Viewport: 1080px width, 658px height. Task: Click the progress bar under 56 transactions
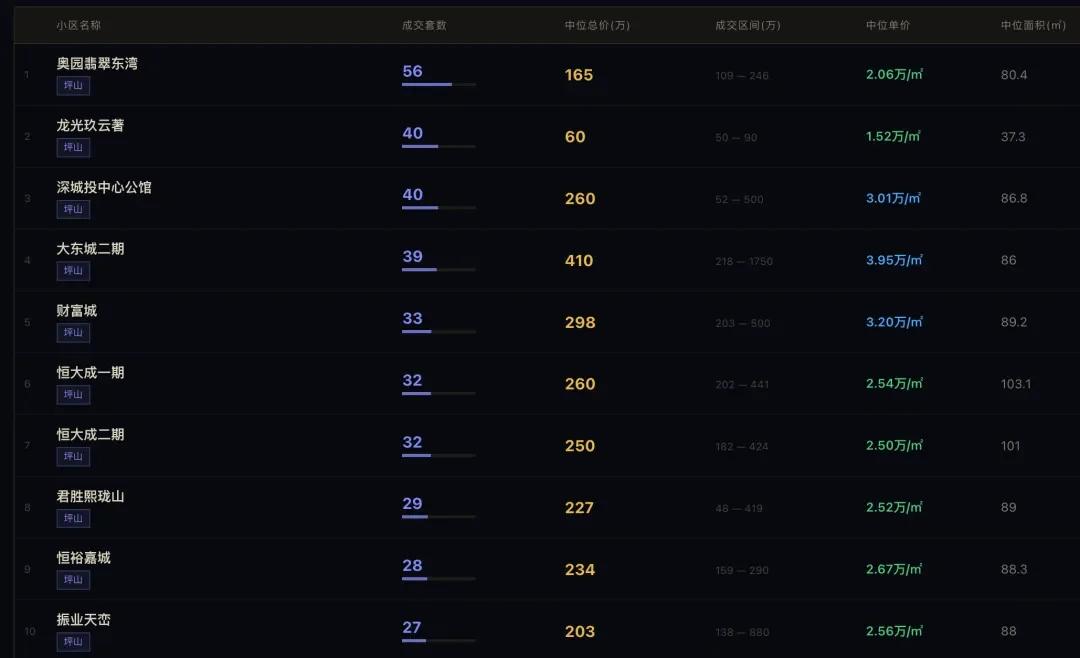click(x=438, y=85)
